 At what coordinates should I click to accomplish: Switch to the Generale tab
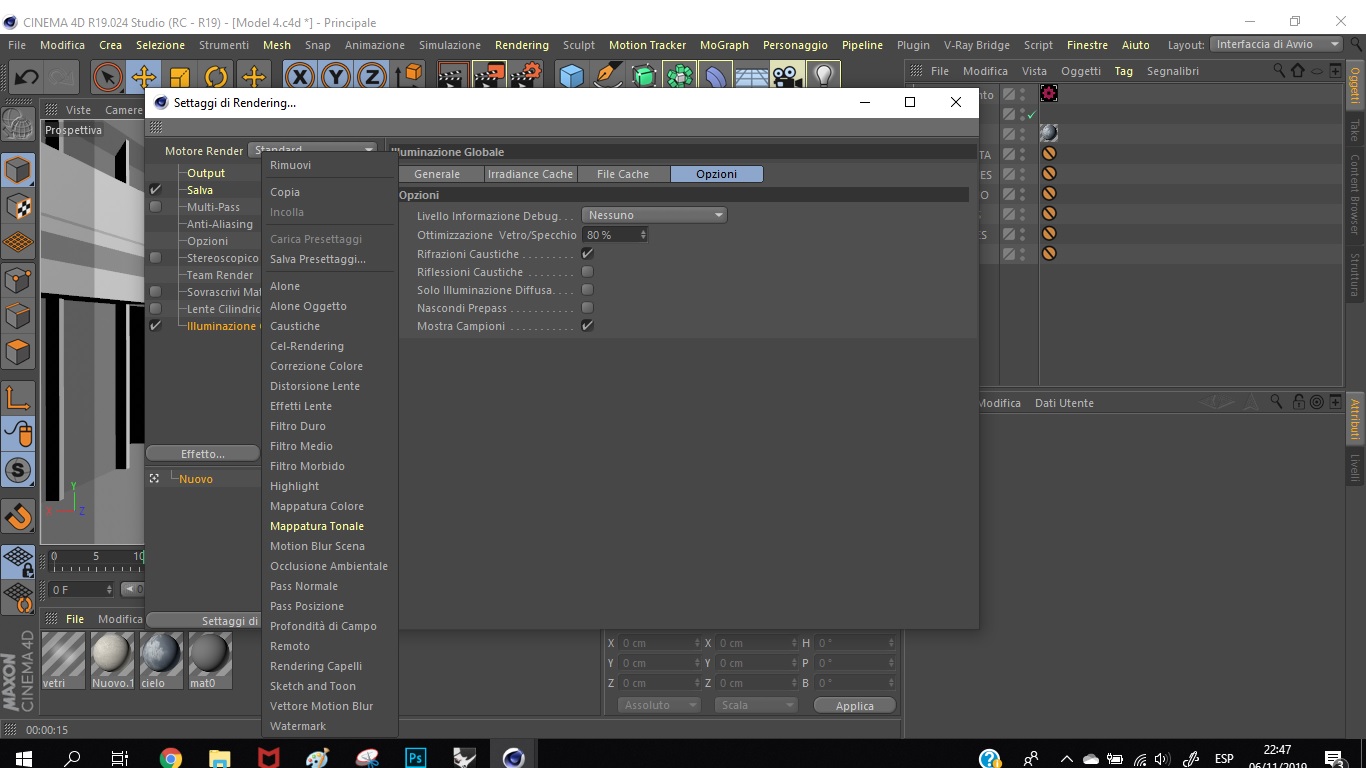coord(437,174)
